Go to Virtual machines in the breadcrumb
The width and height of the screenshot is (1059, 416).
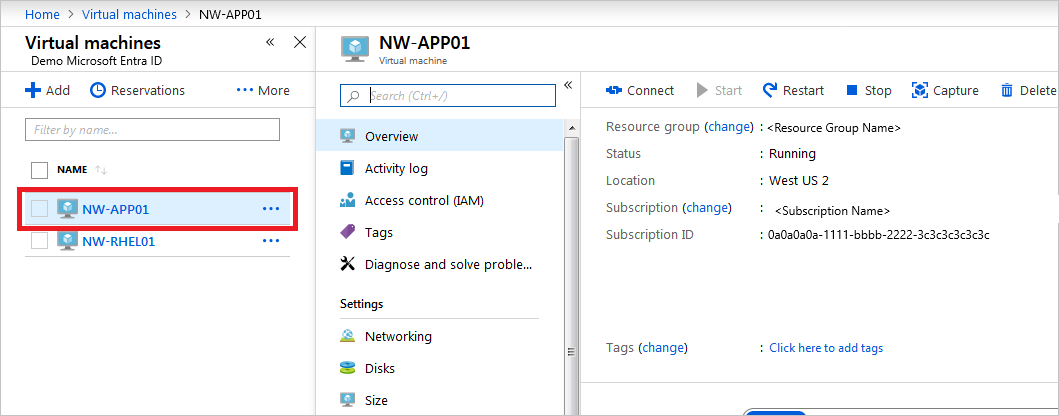pos(130,14)
